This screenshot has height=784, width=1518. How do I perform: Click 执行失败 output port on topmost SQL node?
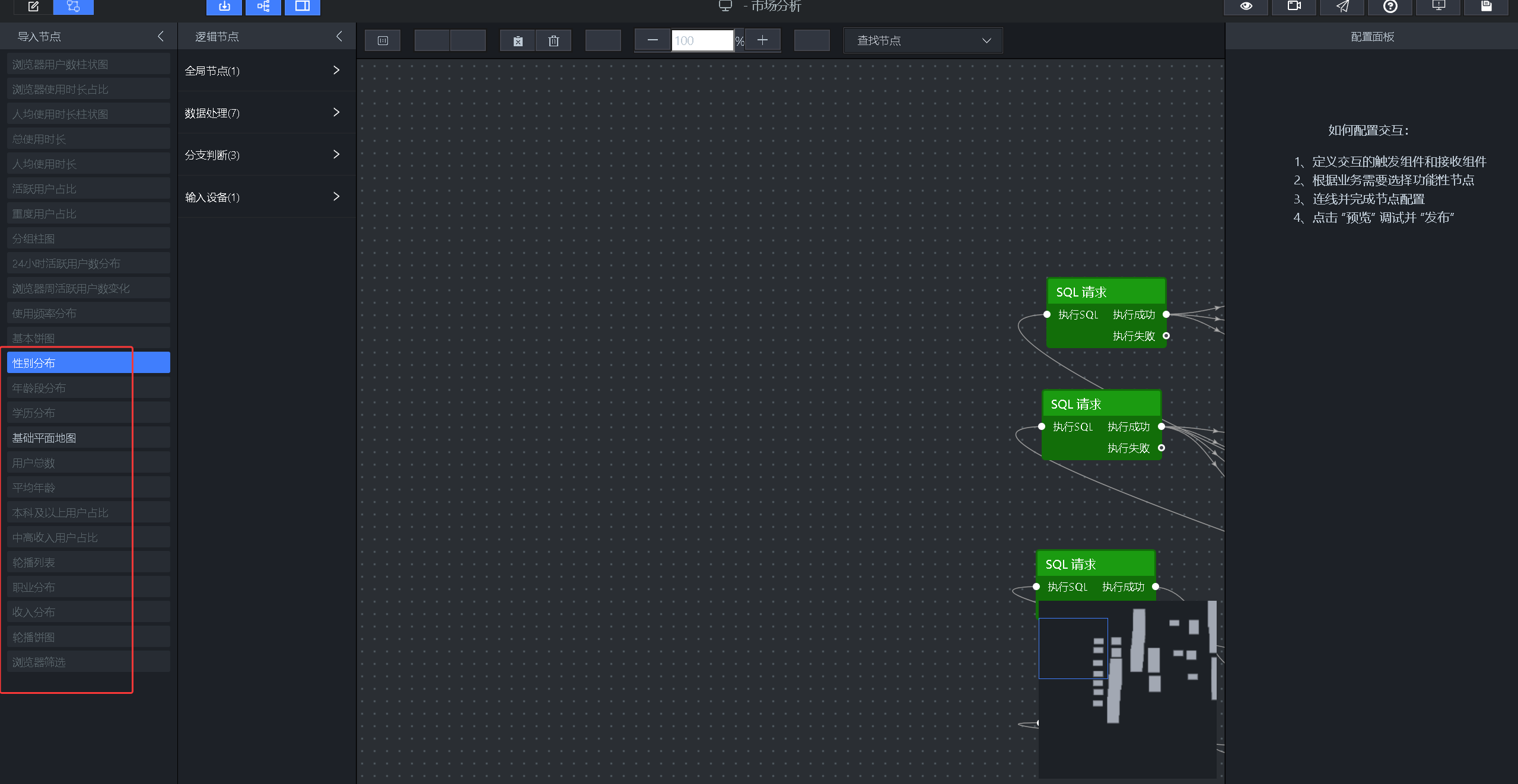[1166, 336]
